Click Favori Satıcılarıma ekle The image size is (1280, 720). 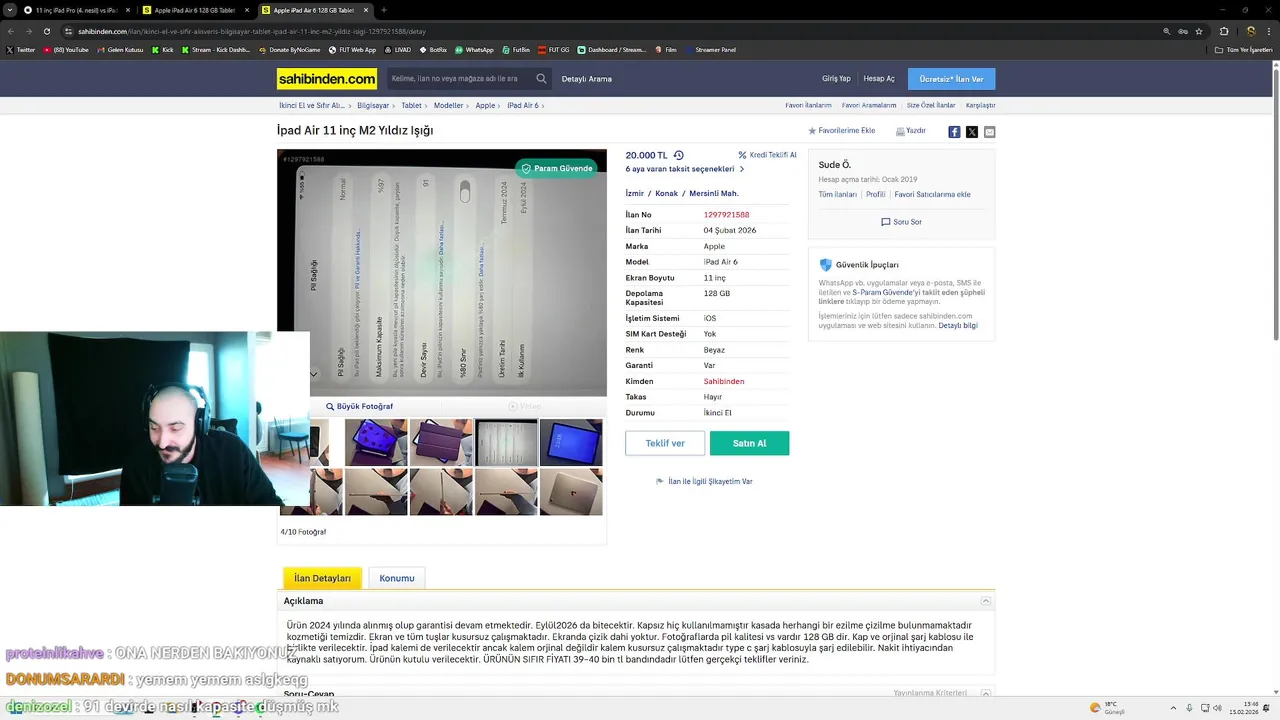click(932, 195)
